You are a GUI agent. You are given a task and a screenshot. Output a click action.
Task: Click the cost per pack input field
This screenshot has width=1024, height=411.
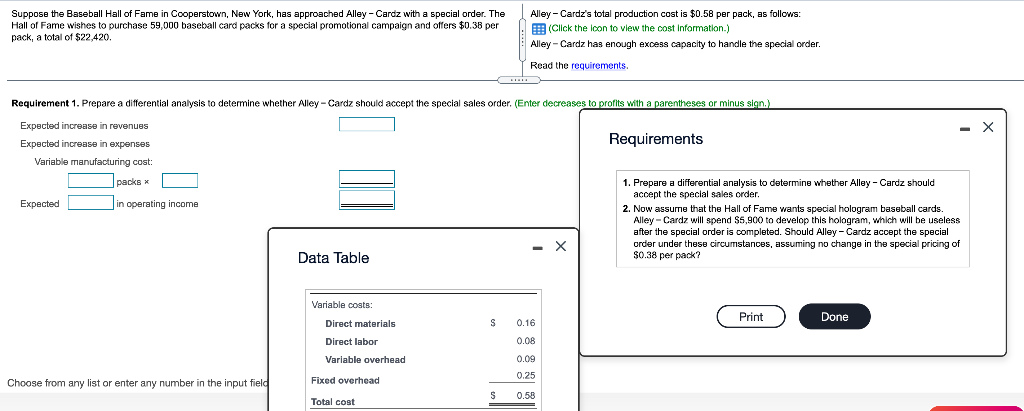180,180
